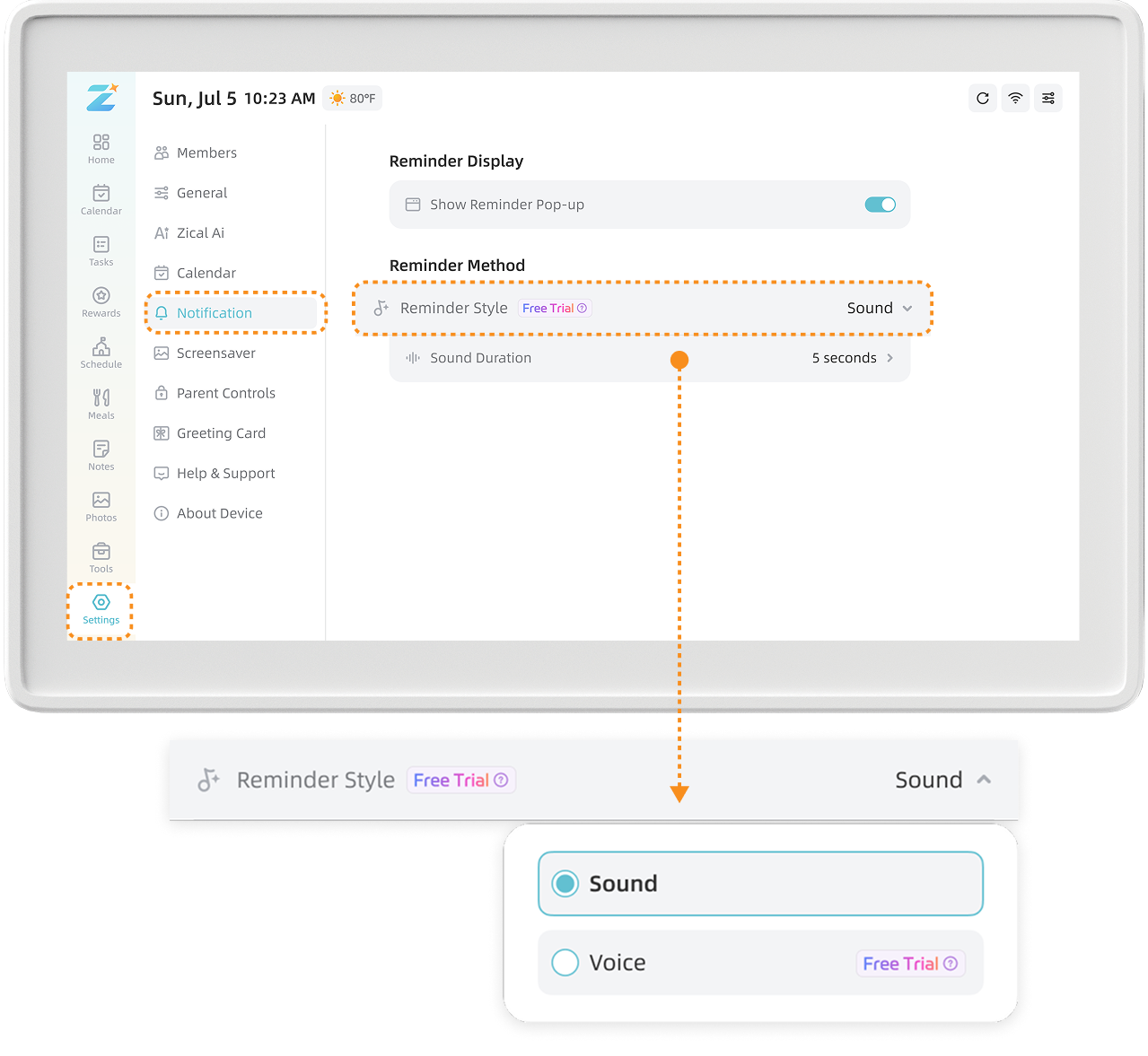Image resolution: width=1148 pixels, height=1056 pixels.
Task: Click the "Reminder Display" heading
Action: (x=456, y=161)
